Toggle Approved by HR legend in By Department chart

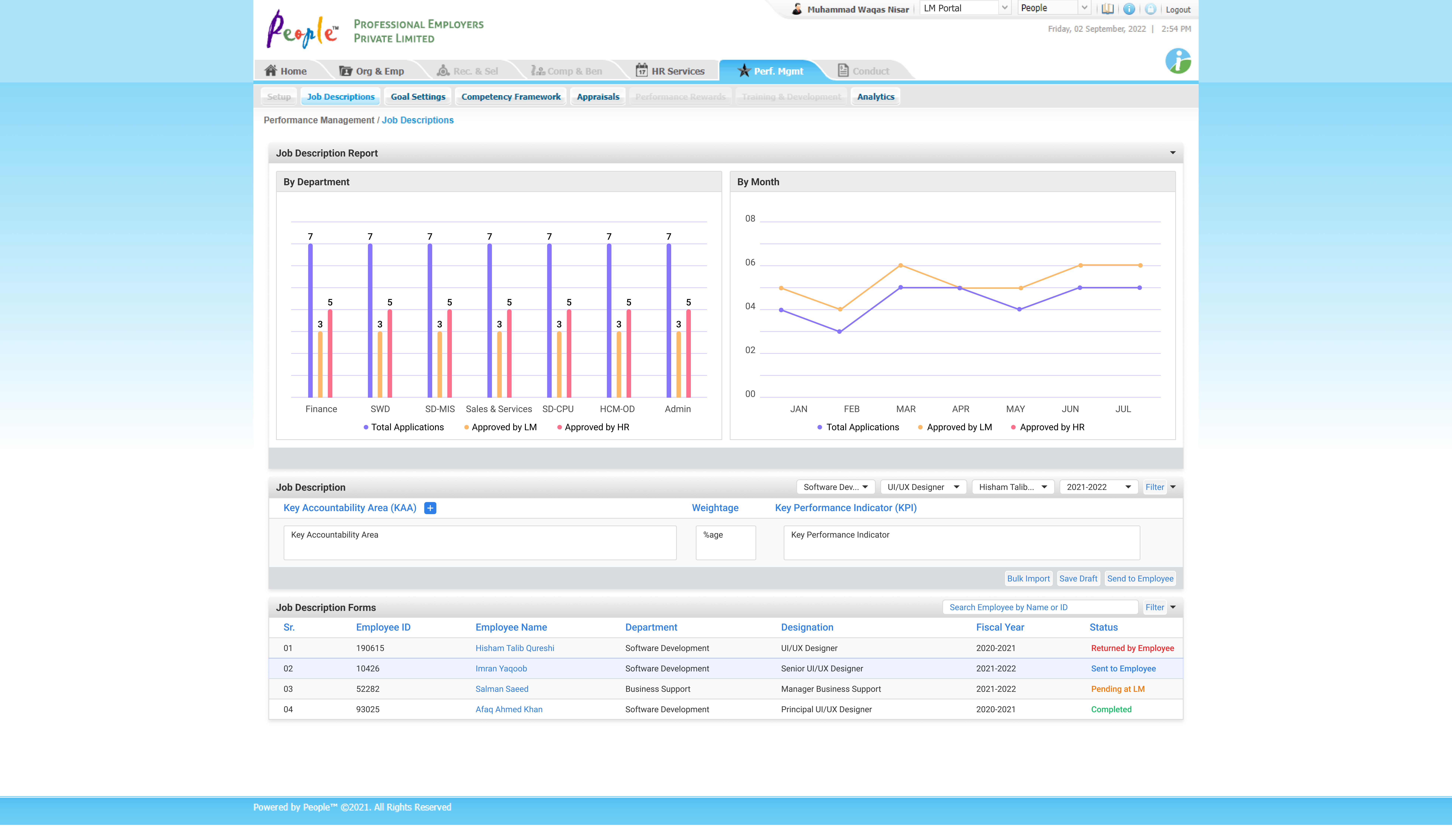pos(593,428)
